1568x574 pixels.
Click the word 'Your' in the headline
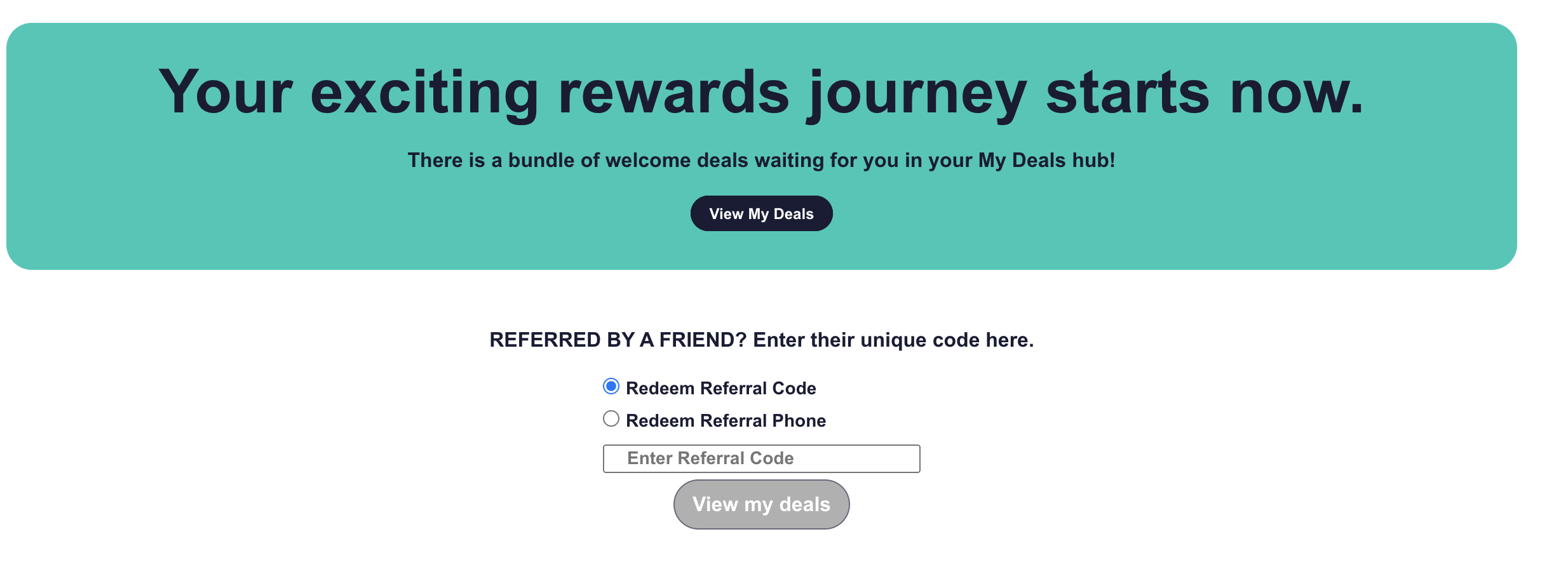[x=226, y=93]
